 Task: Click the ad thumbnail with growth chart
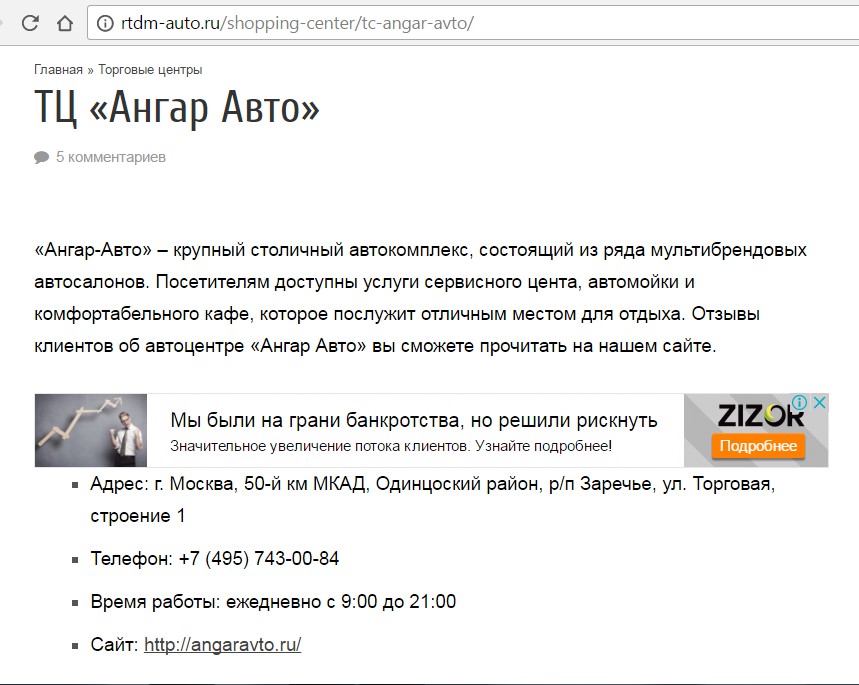pos(91,430)
